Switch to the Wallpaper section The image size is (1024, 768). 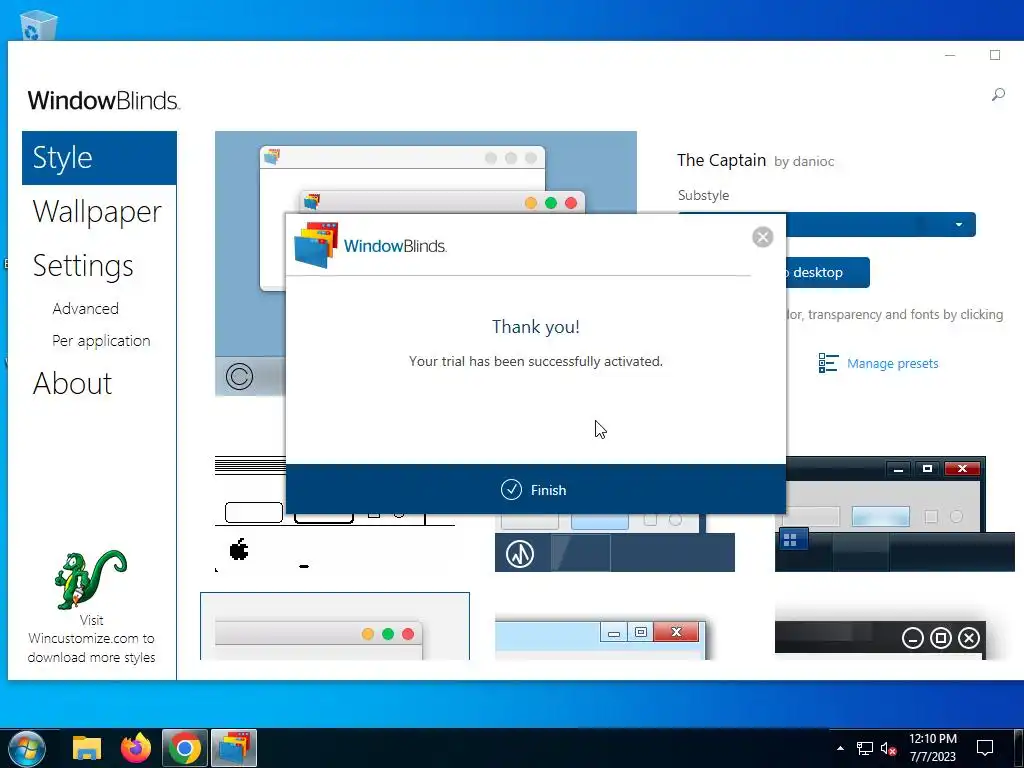(97, 212)
